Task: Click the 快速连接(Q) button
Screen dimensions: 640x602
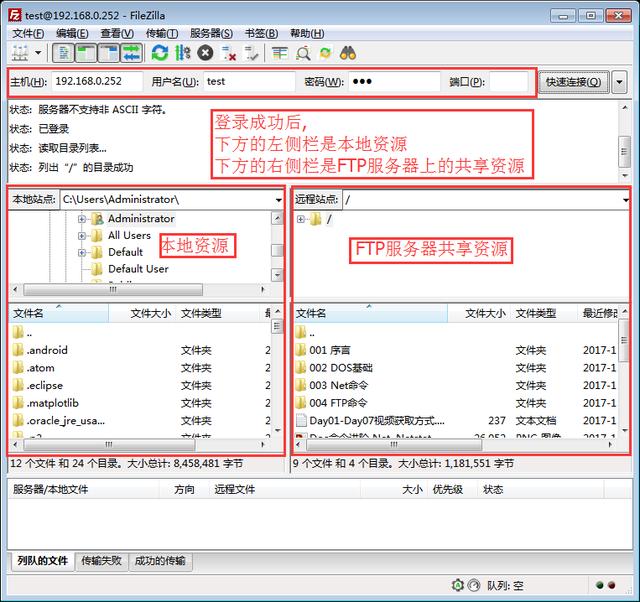Action: (x=573, y=82)
